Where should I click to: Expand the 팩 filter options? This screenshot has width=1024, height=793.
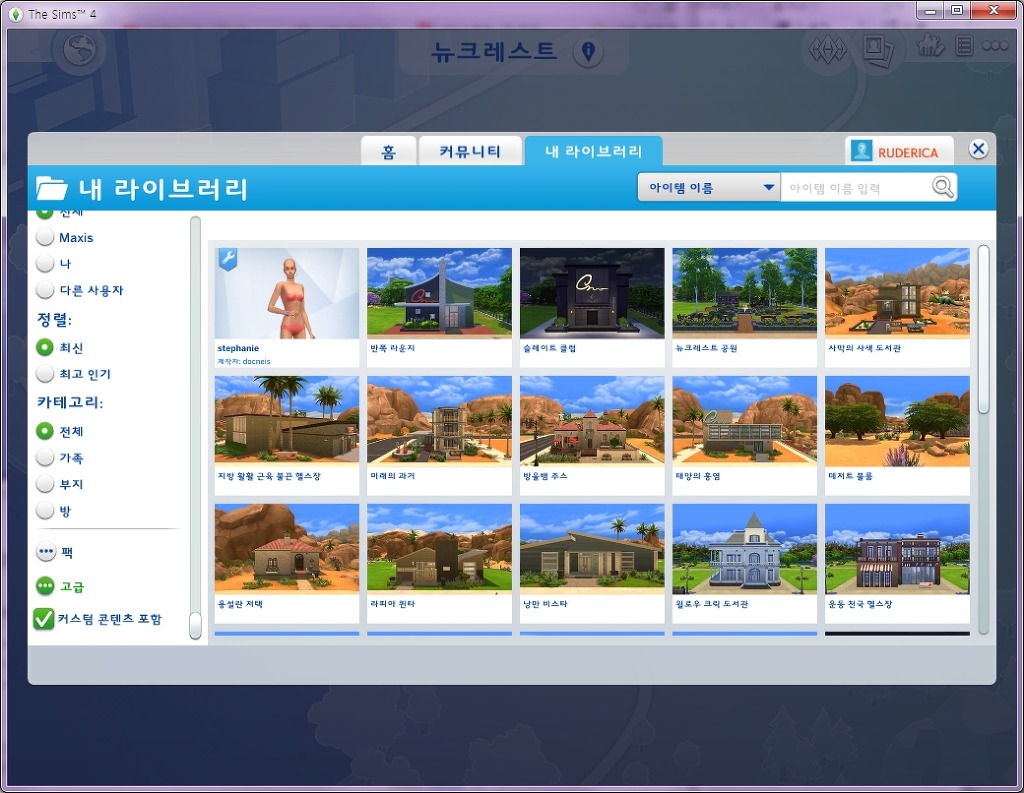[46, 552]
